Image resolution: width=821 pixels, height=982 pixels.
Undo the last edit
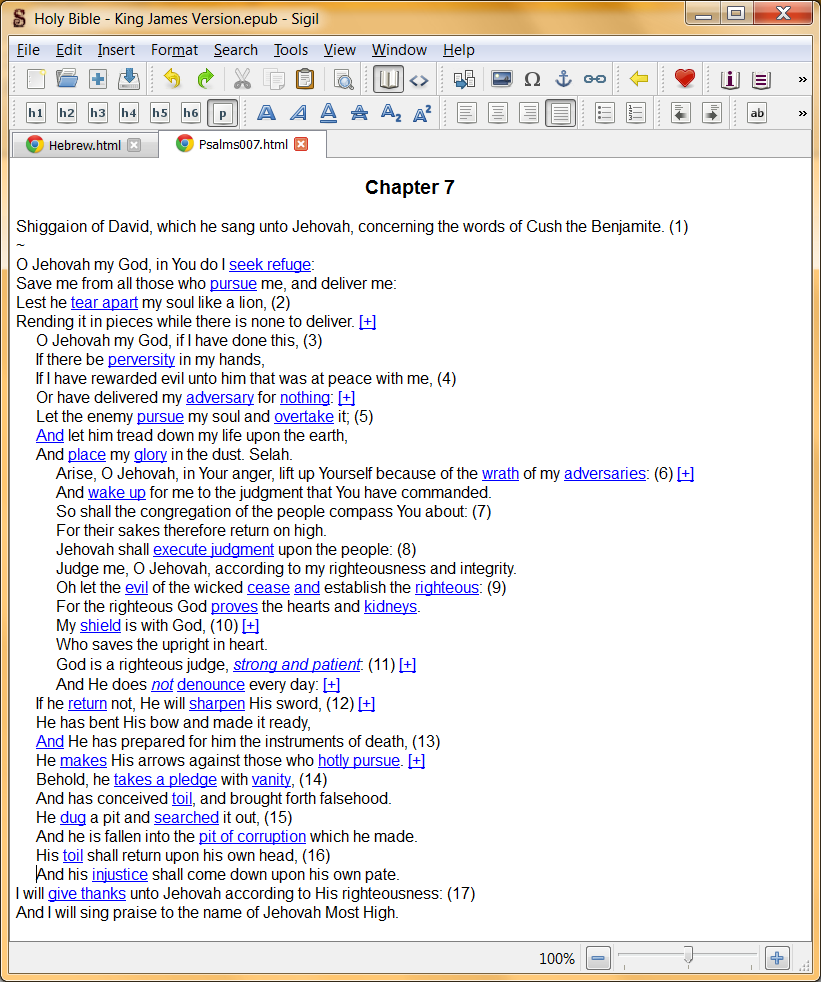point(172,79)
